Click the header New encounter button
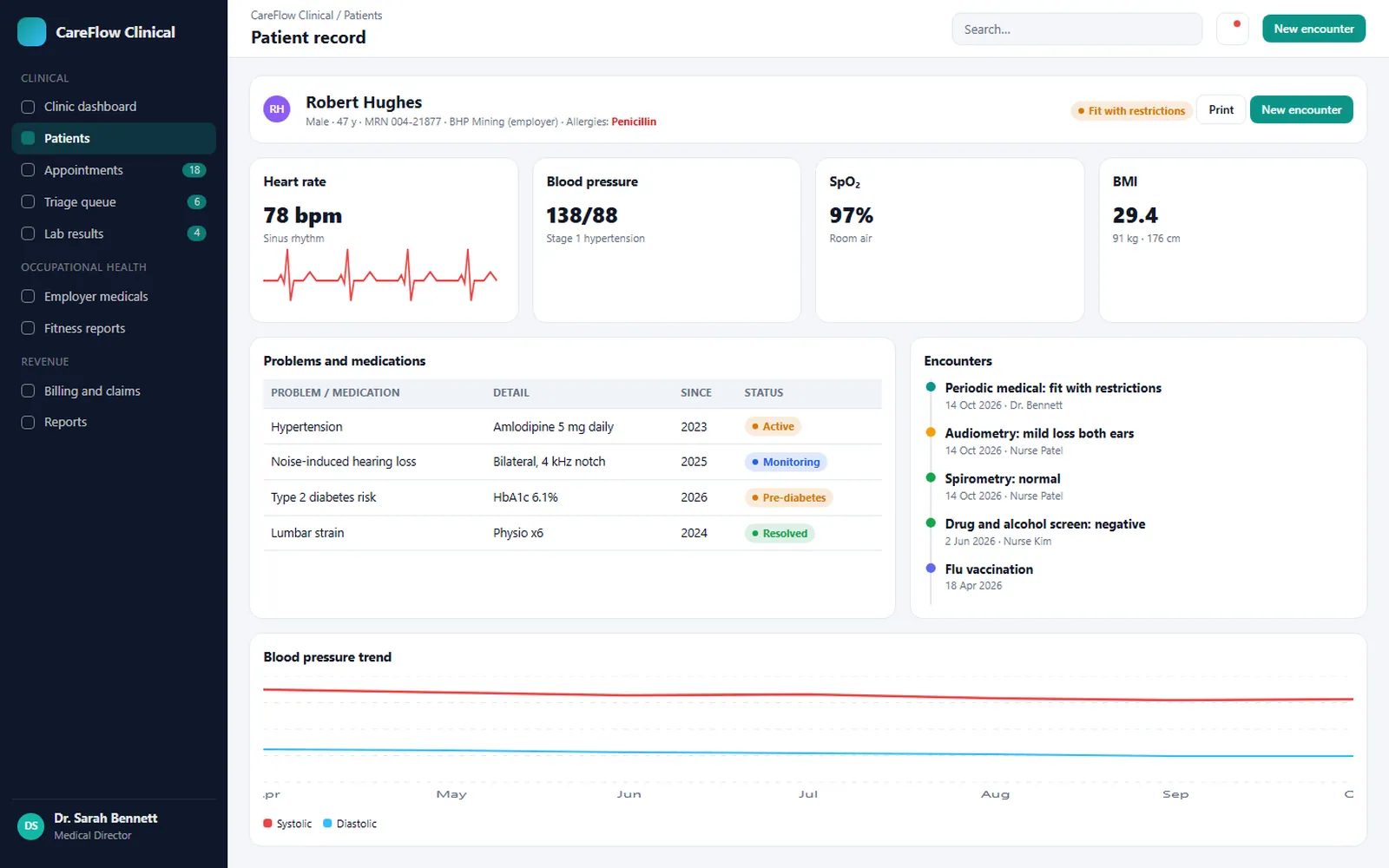Image resolution: width=1389 pixels, height=868 pixels. 1313,29
